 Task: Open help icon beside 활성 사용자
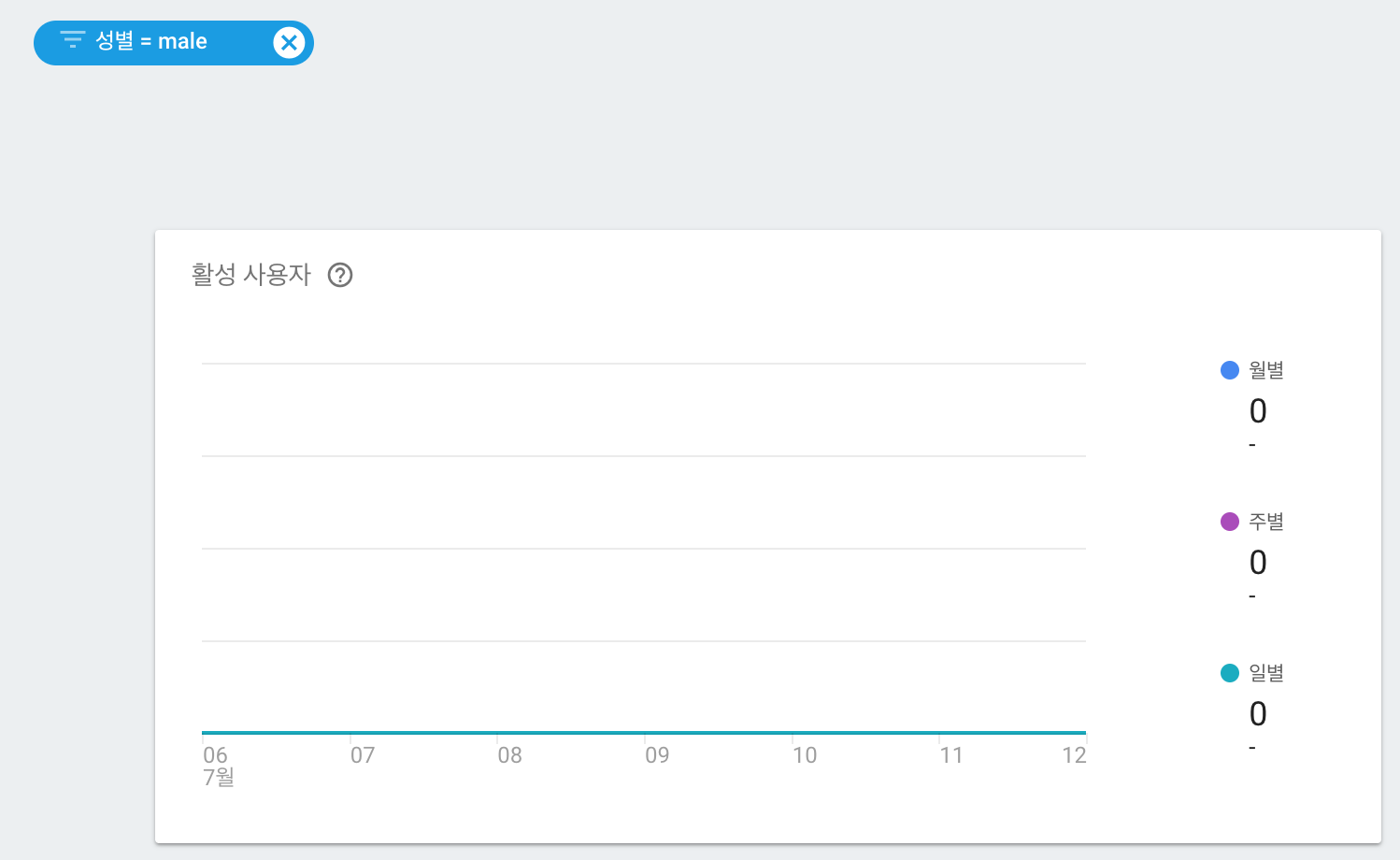[340, 275]
